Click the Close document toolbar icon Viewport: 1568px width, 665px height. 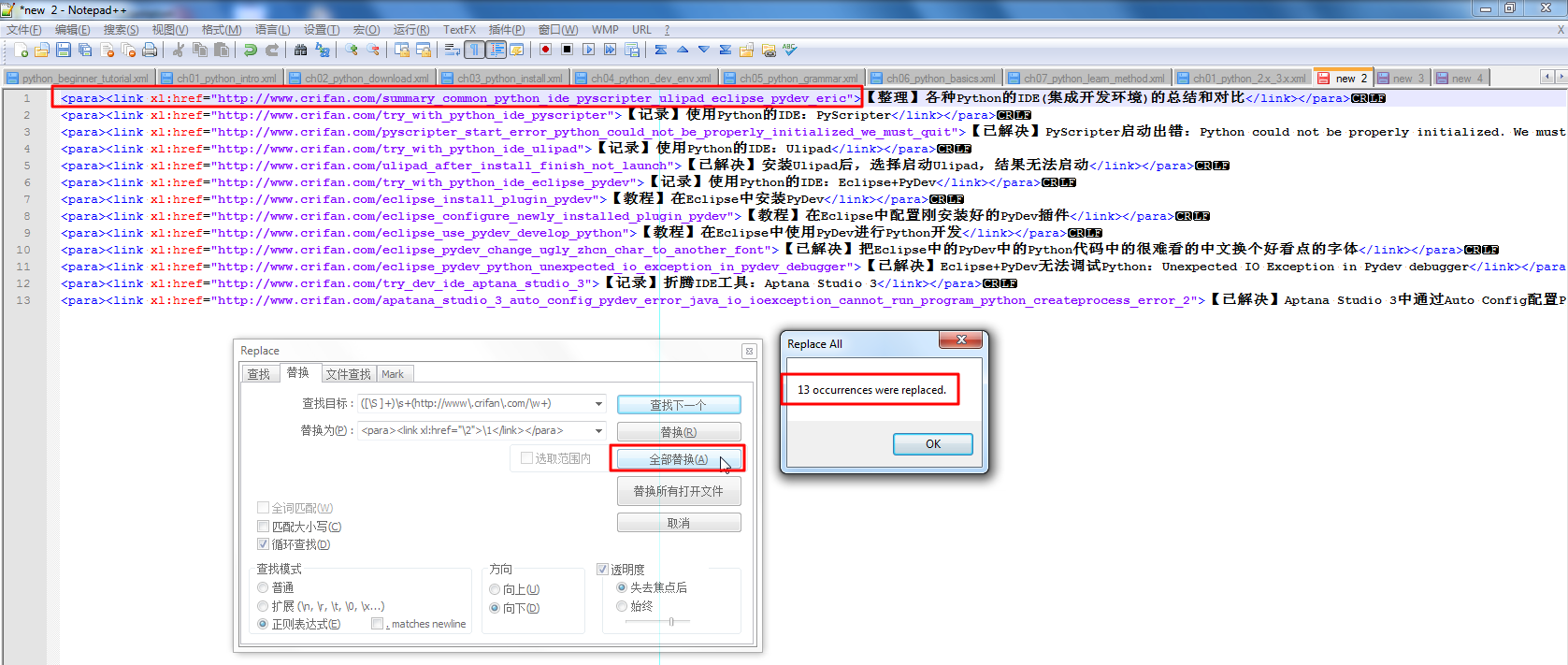pyautogui.click(x=106, y=50)
